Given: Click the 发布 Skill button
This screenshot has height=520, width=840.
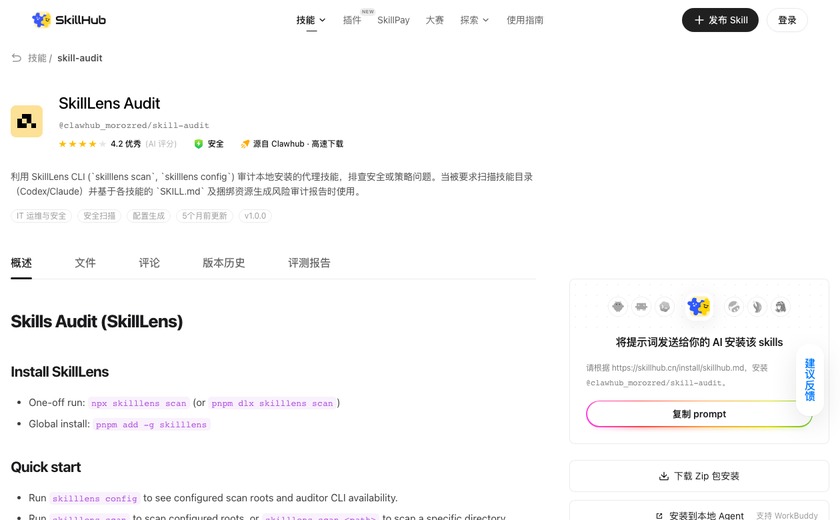Looking at the screenshot, I should tap(720, 20).
